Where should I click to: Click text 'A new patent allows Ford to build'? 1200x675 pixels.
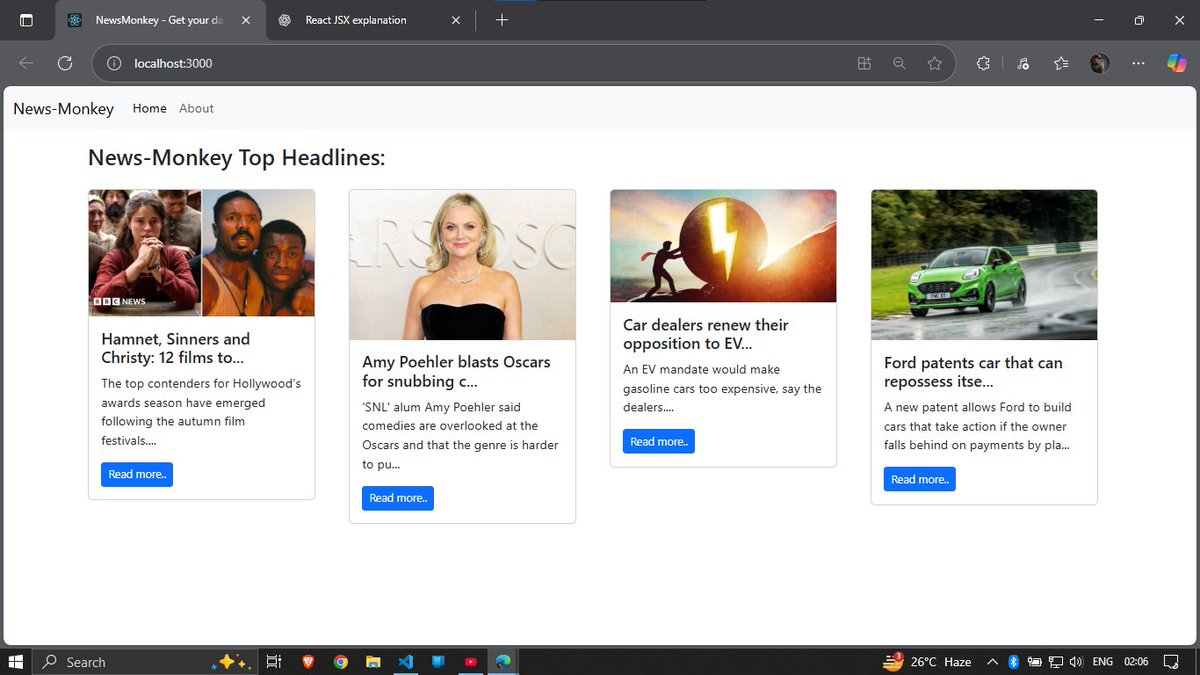point(978,407)
